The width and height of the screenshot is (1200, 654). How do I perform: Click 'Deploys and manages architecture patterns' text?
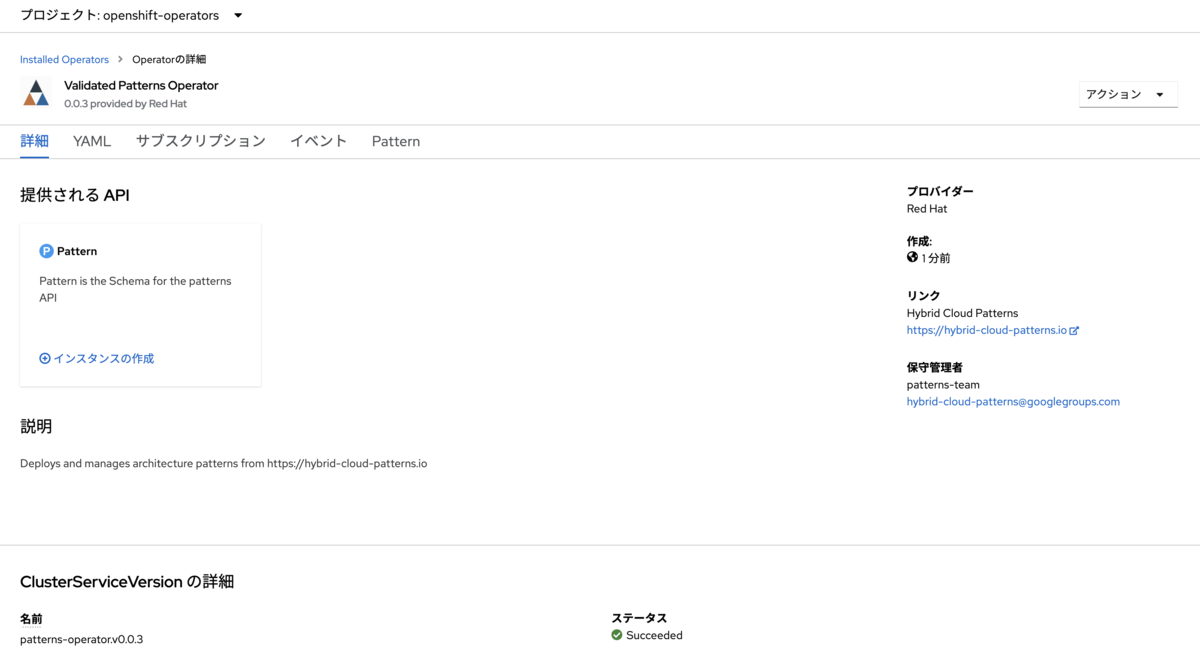[223, 464]
